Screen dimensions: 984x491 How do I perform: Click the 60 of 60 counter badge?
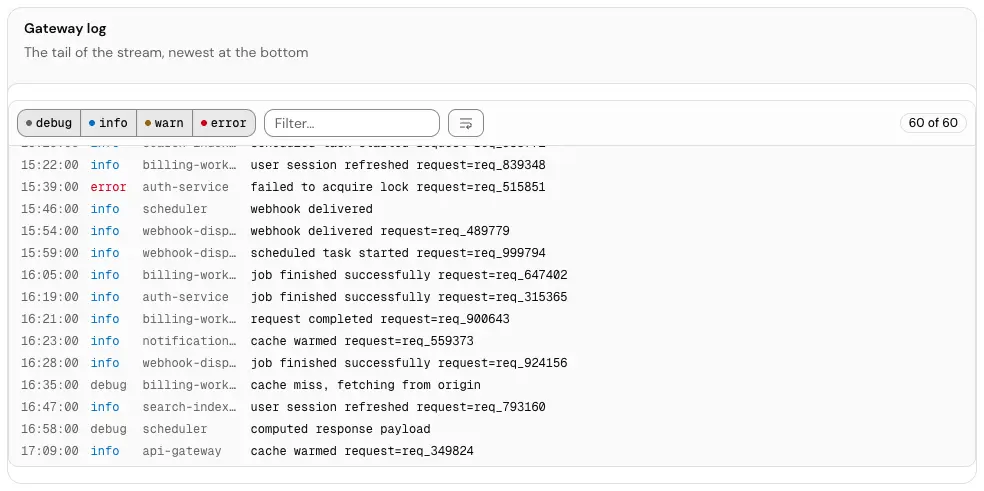(933, 122)
